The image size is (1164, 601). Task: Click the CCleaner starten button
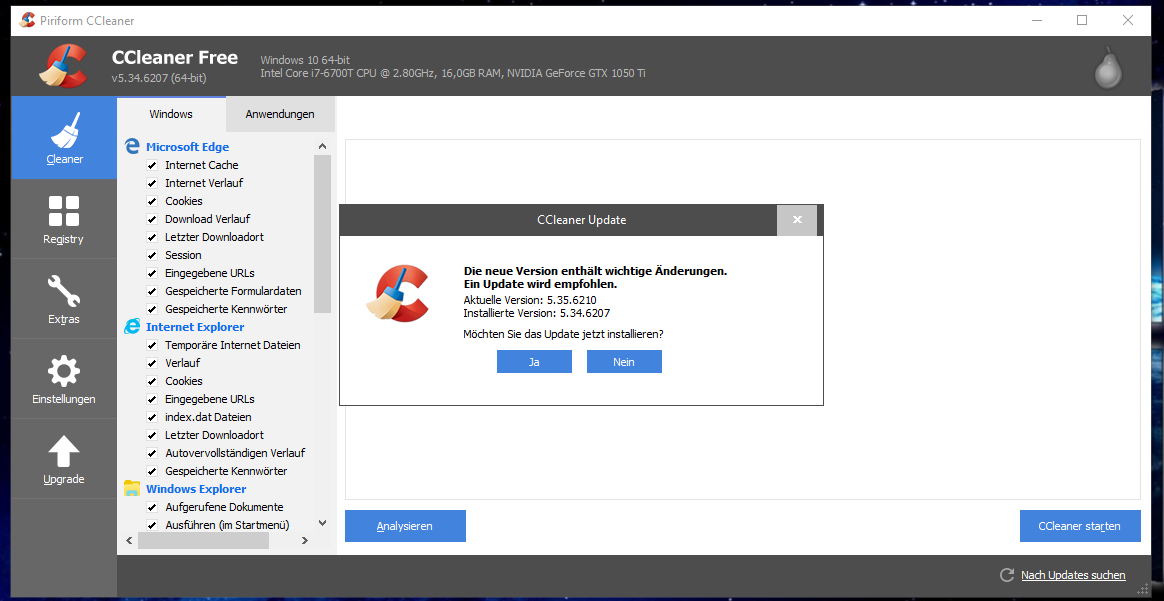pyautogui.click(x=1080, y=526)
